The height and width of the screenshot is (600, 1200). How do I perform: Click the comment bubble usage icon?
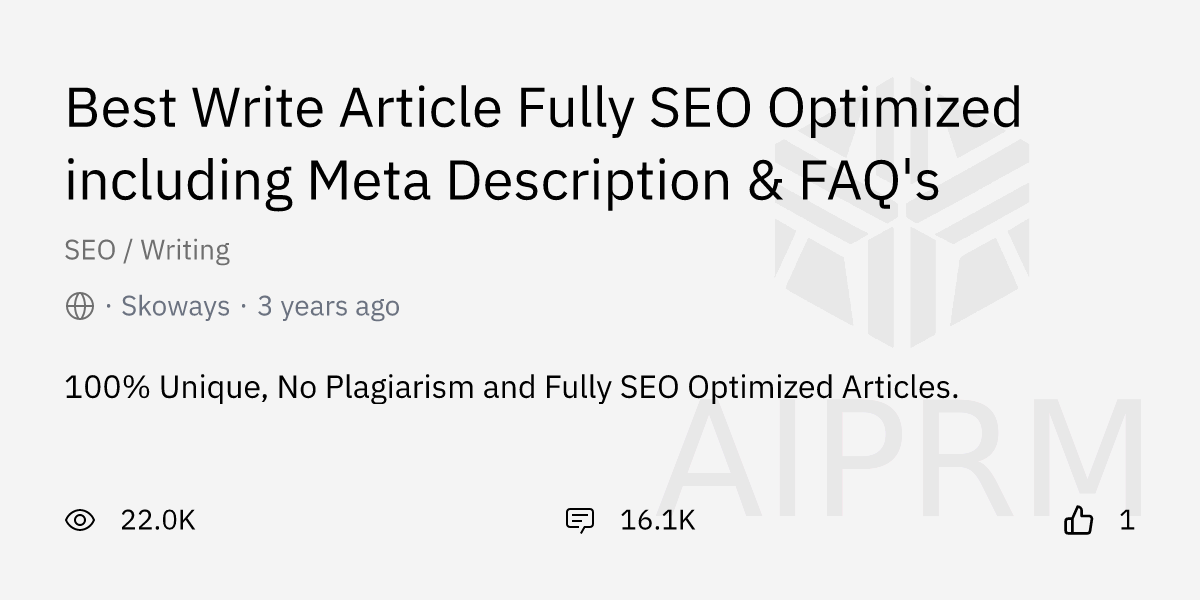580,520
